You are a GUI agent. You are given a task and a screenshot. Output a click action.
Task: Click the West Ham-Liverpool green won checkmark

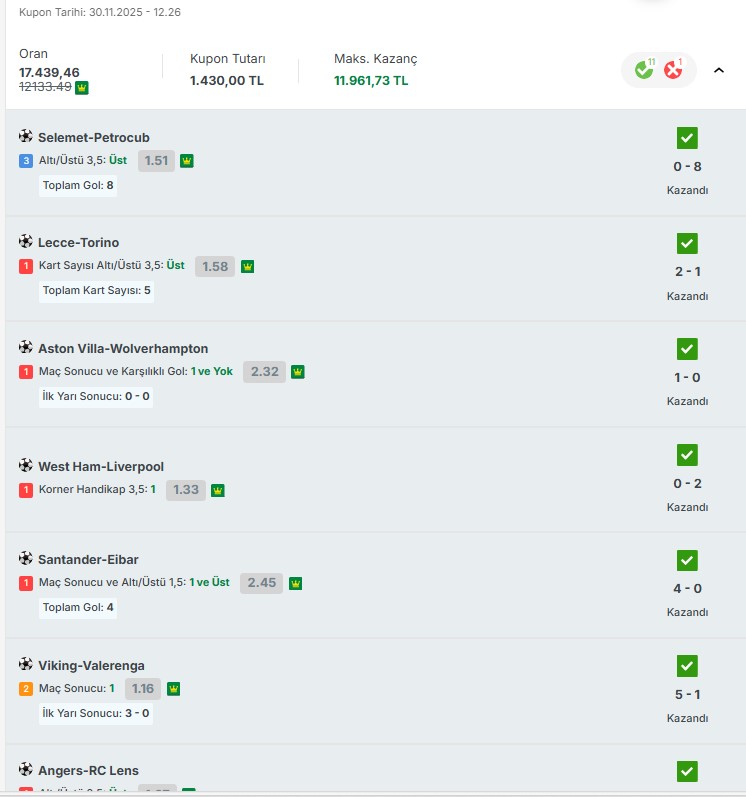pos(687,455)
